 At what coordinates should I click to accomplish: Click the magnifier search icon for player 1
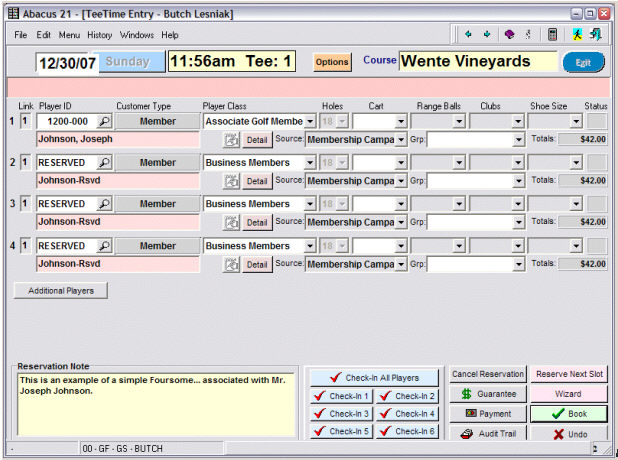point(103,121)
